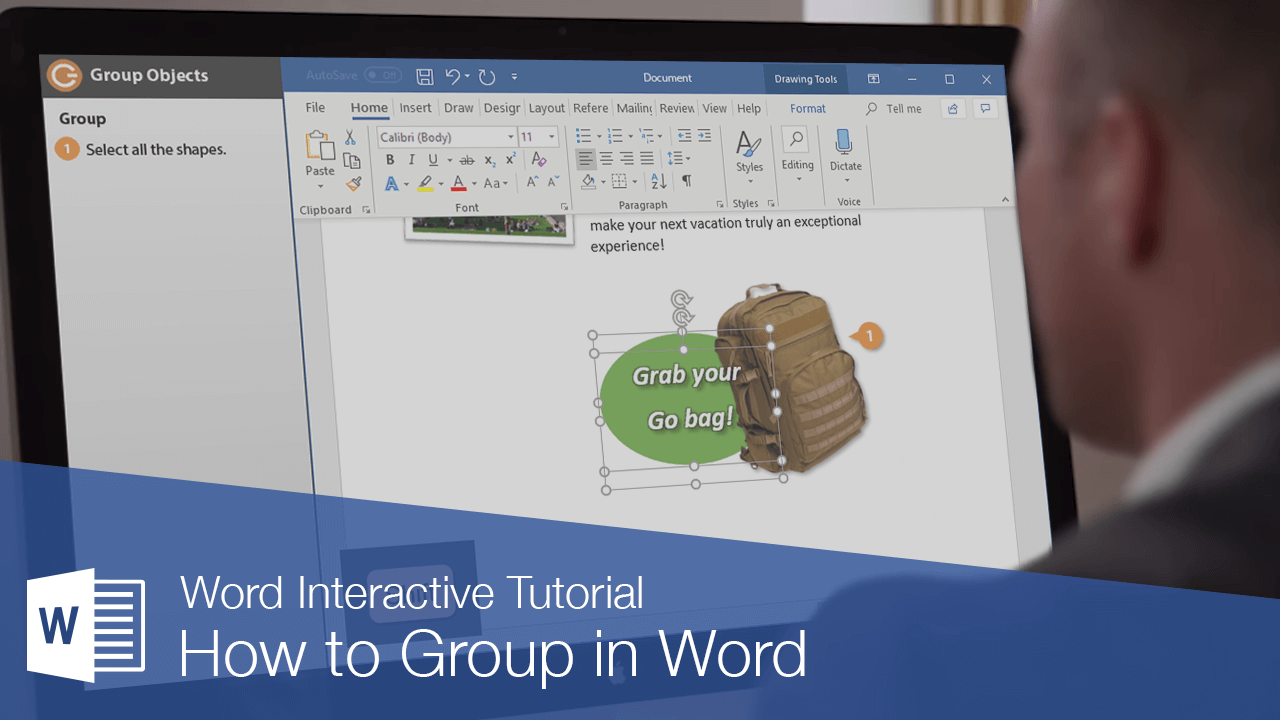Toggle bold formatting in the Font group
This screenshot has height=720, width=1280.
391,159
